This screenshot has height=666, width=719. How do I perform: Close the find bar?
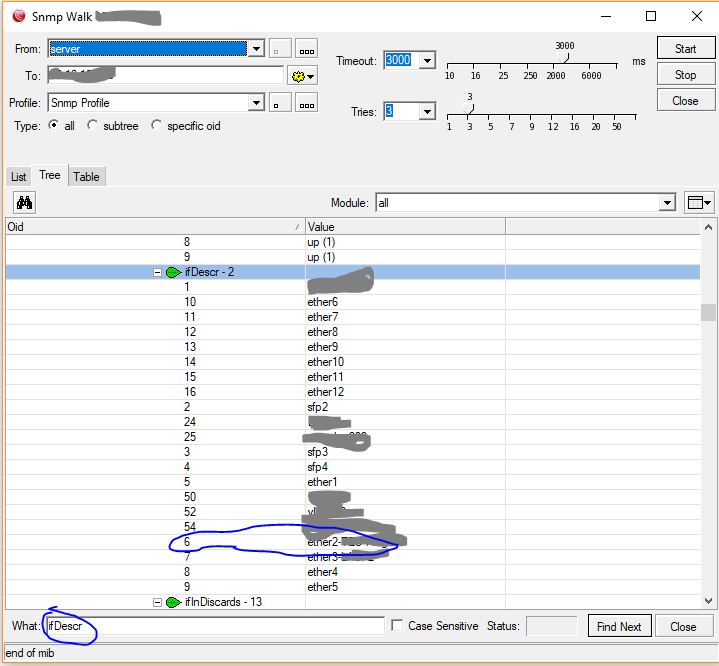coord(684,626)
